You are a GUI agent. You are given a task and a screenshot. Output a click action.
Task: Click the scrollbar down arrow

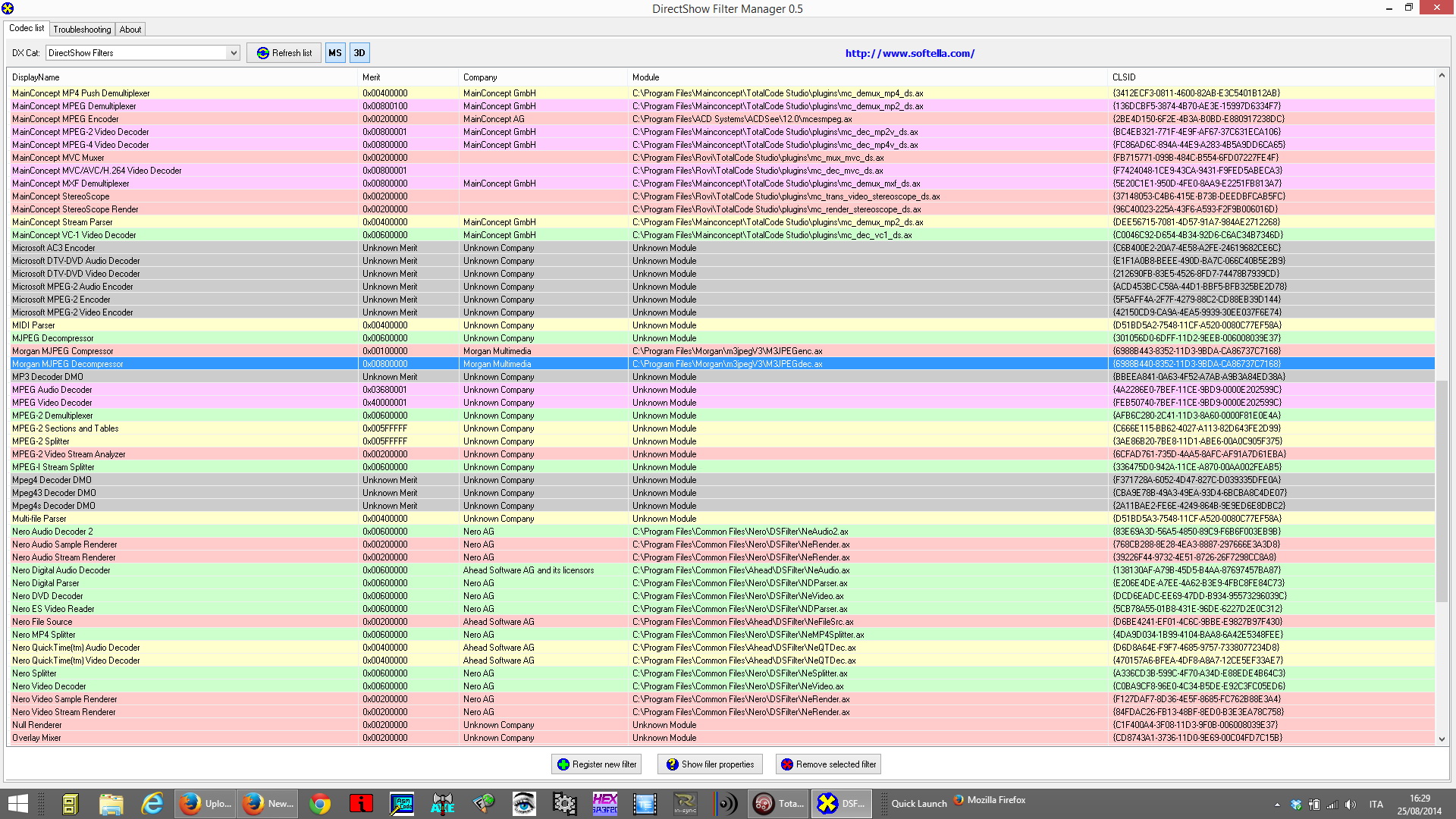(x=1442, y=739)
